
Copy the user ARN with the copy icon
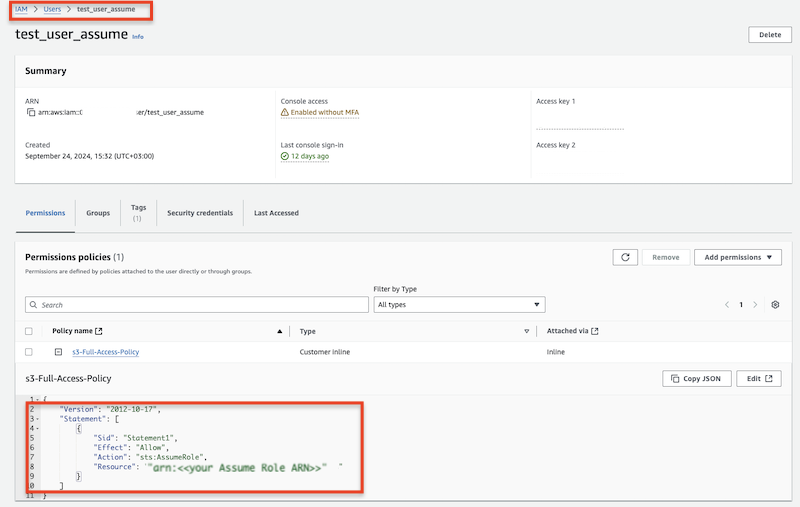click(31, 112)
